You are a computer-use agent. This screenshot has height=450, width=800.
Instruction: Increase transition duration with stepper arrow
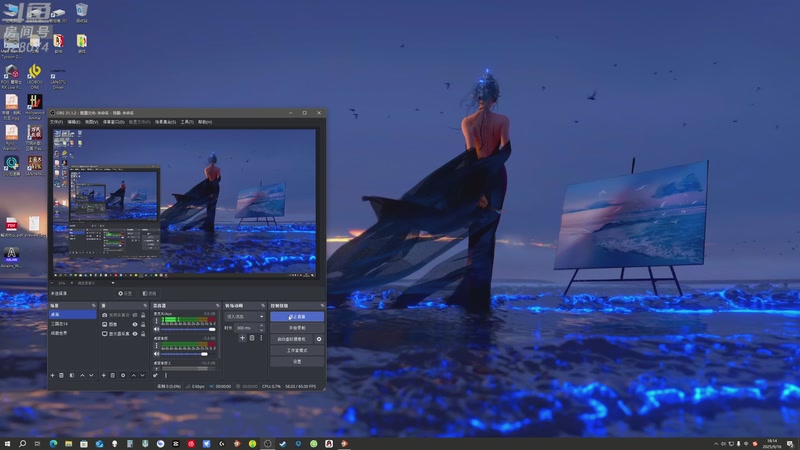tap(262, 326)
